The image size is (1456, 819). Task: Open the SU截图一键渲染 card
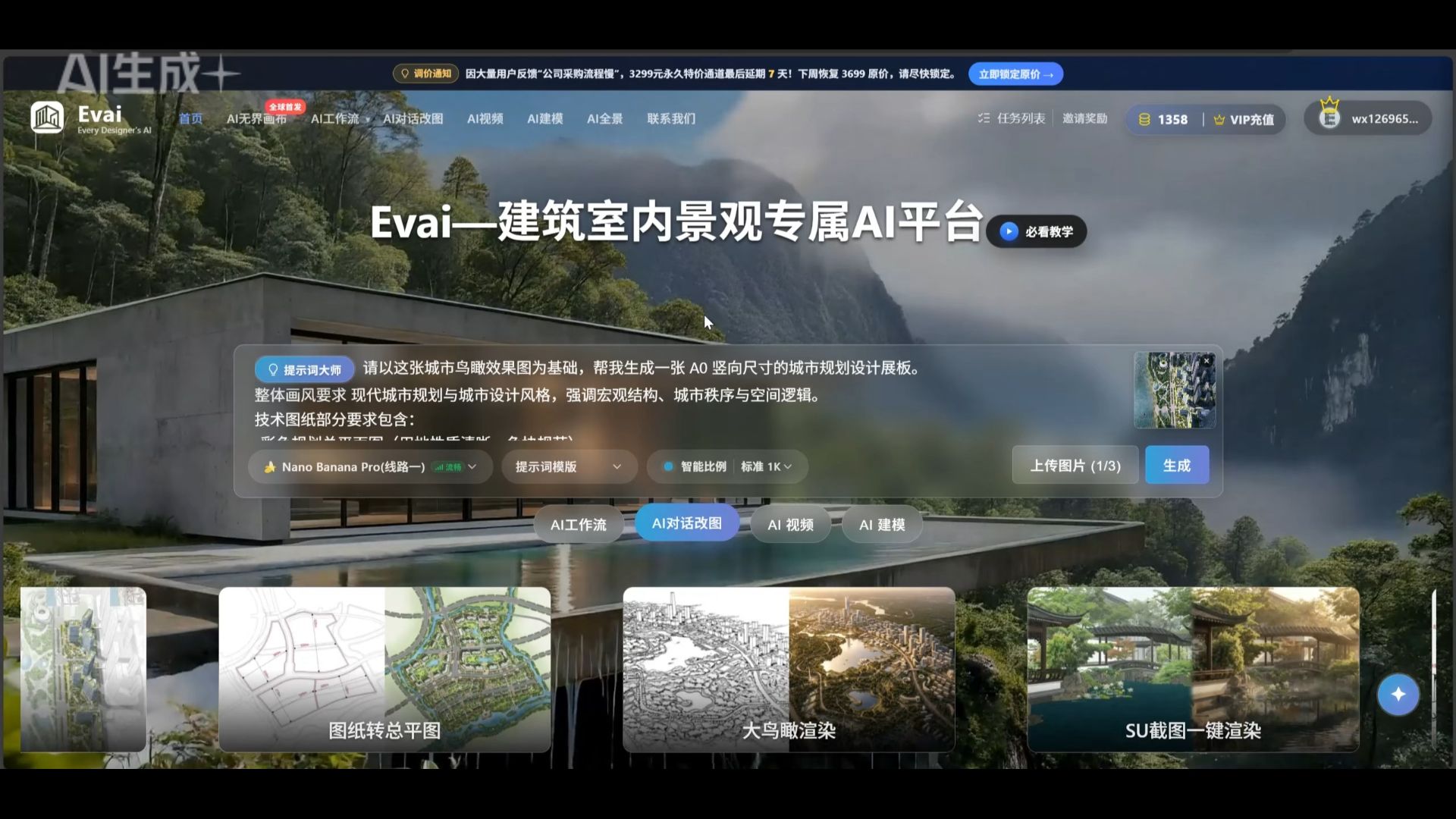click(1193, 670)
